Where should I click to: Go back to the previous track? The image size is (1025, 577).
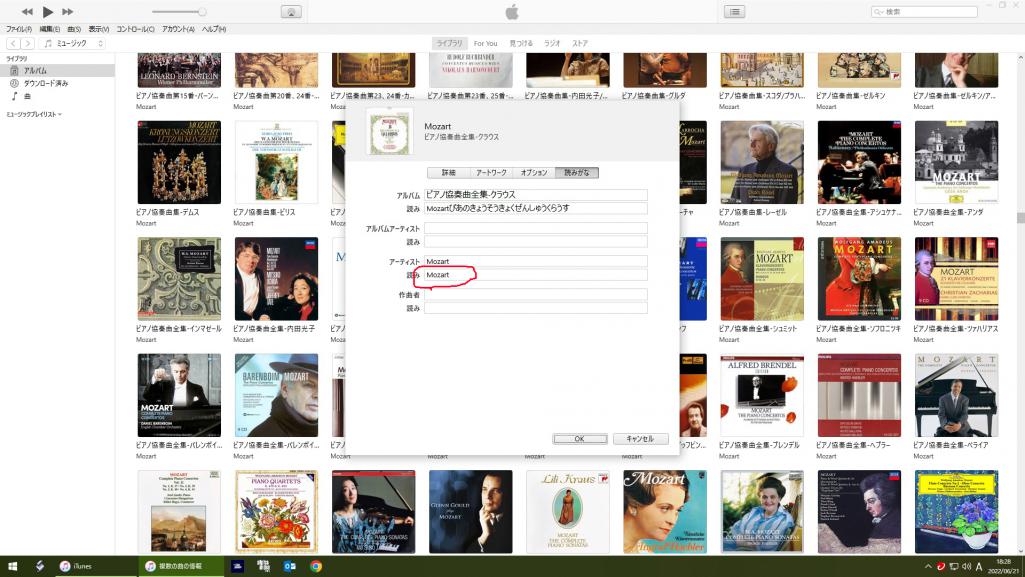pos(26,11)
